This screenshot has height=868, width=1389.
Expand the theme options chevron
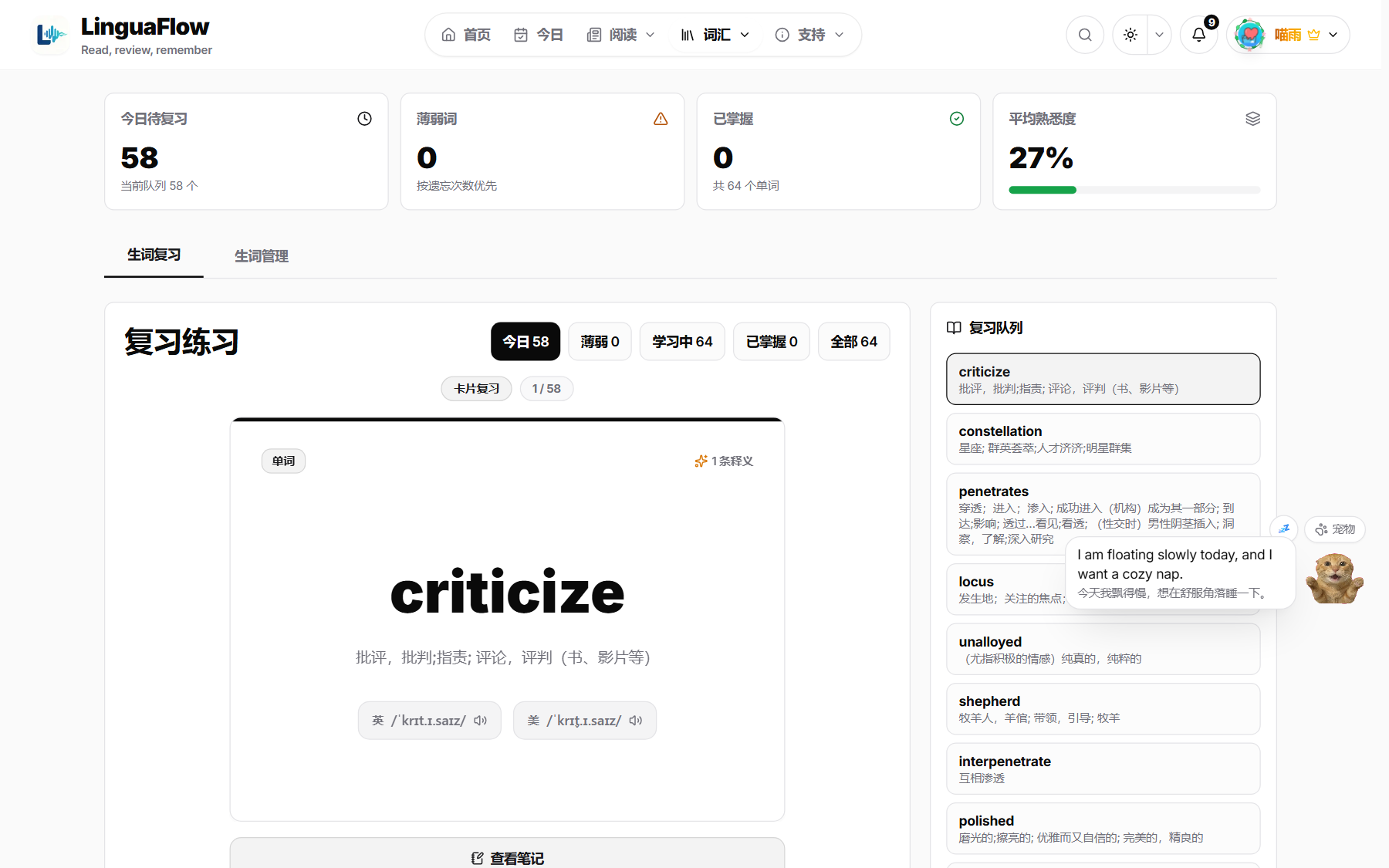[1159, 35]
